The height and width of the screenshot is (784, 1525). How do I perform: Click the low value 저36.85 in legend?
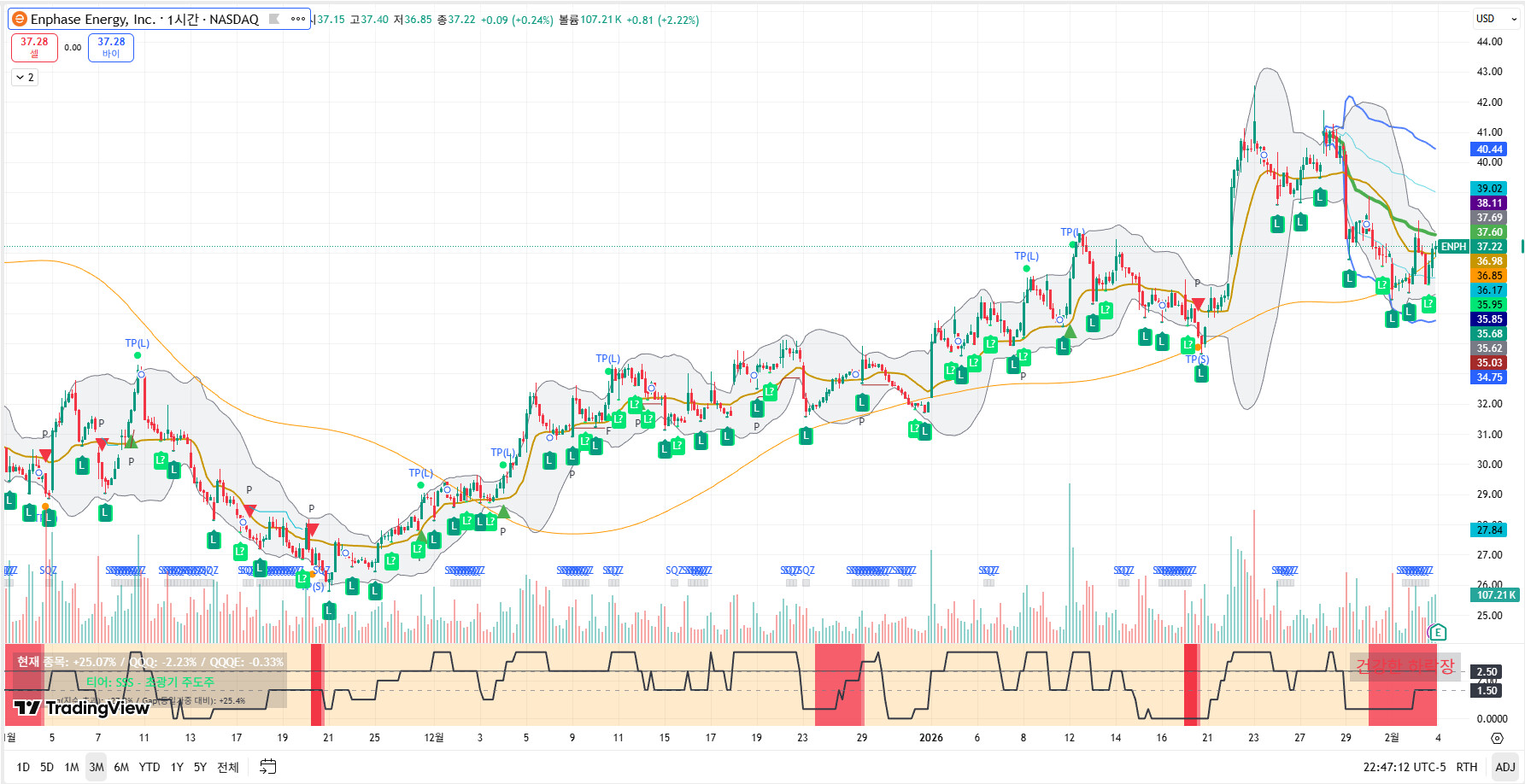point(413,20)
